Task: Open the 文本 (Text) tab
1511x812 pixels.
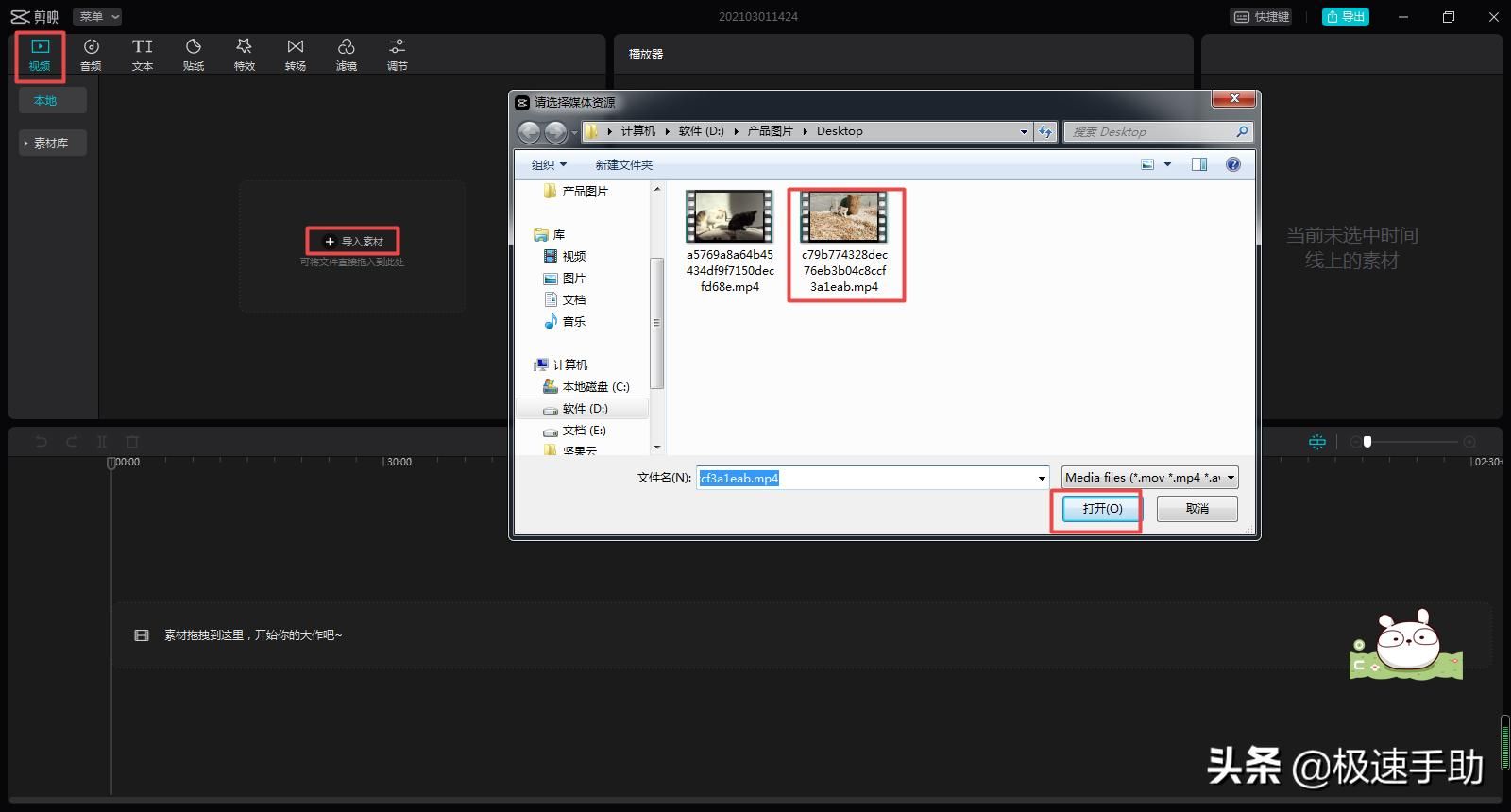Action: click(142, 55)
